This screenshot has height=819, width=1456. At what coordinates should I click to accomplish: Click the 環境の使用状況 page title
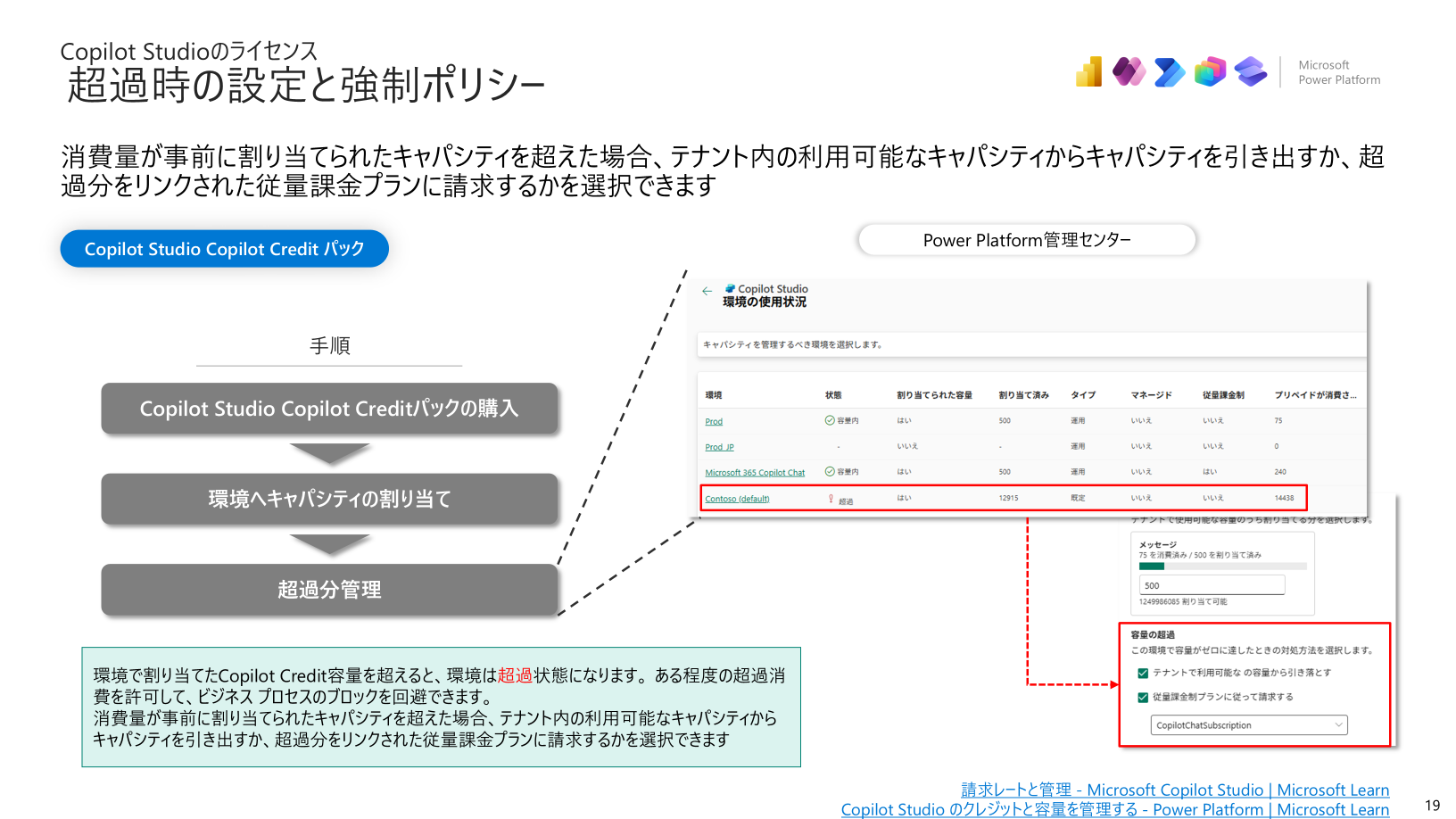click(x=765, y=302)
